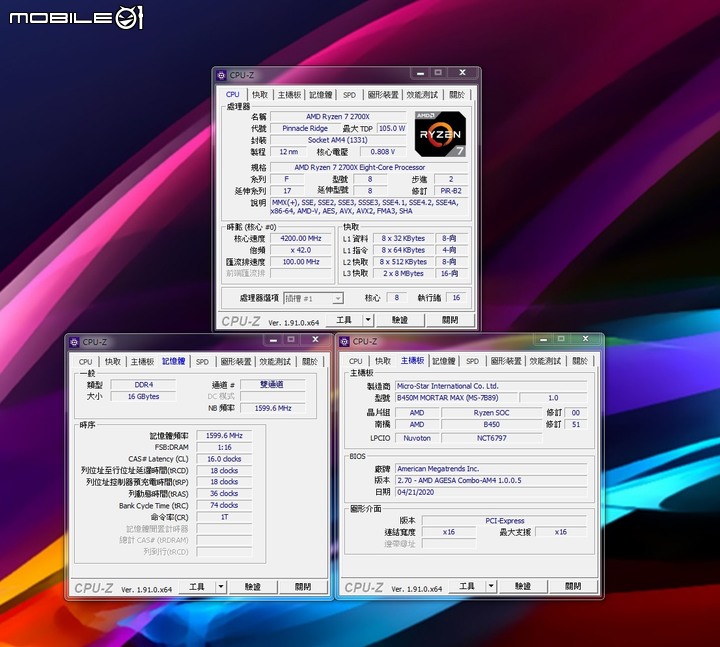Open the 快取 tab in the mainboard window
The width and height of the screenshot is (720, 647).
383,361
